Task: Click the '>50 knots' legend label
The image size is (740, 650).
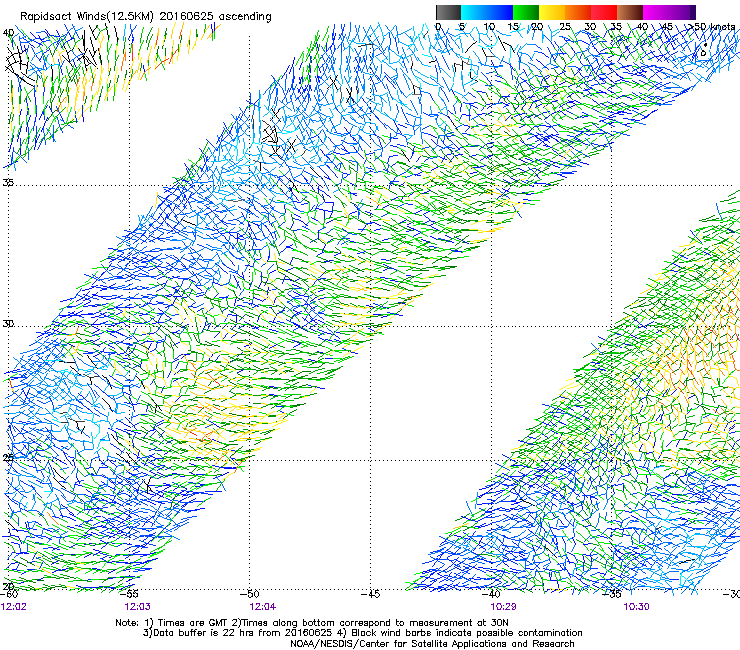Action: [711, 27]
